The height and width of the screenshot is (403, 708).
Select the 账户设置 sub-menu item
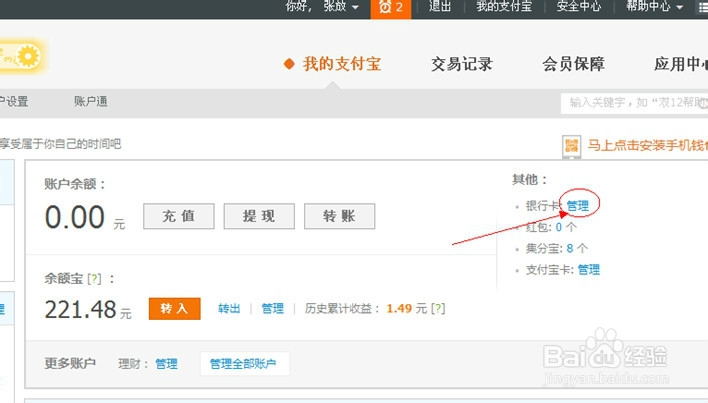coord(14,102)
